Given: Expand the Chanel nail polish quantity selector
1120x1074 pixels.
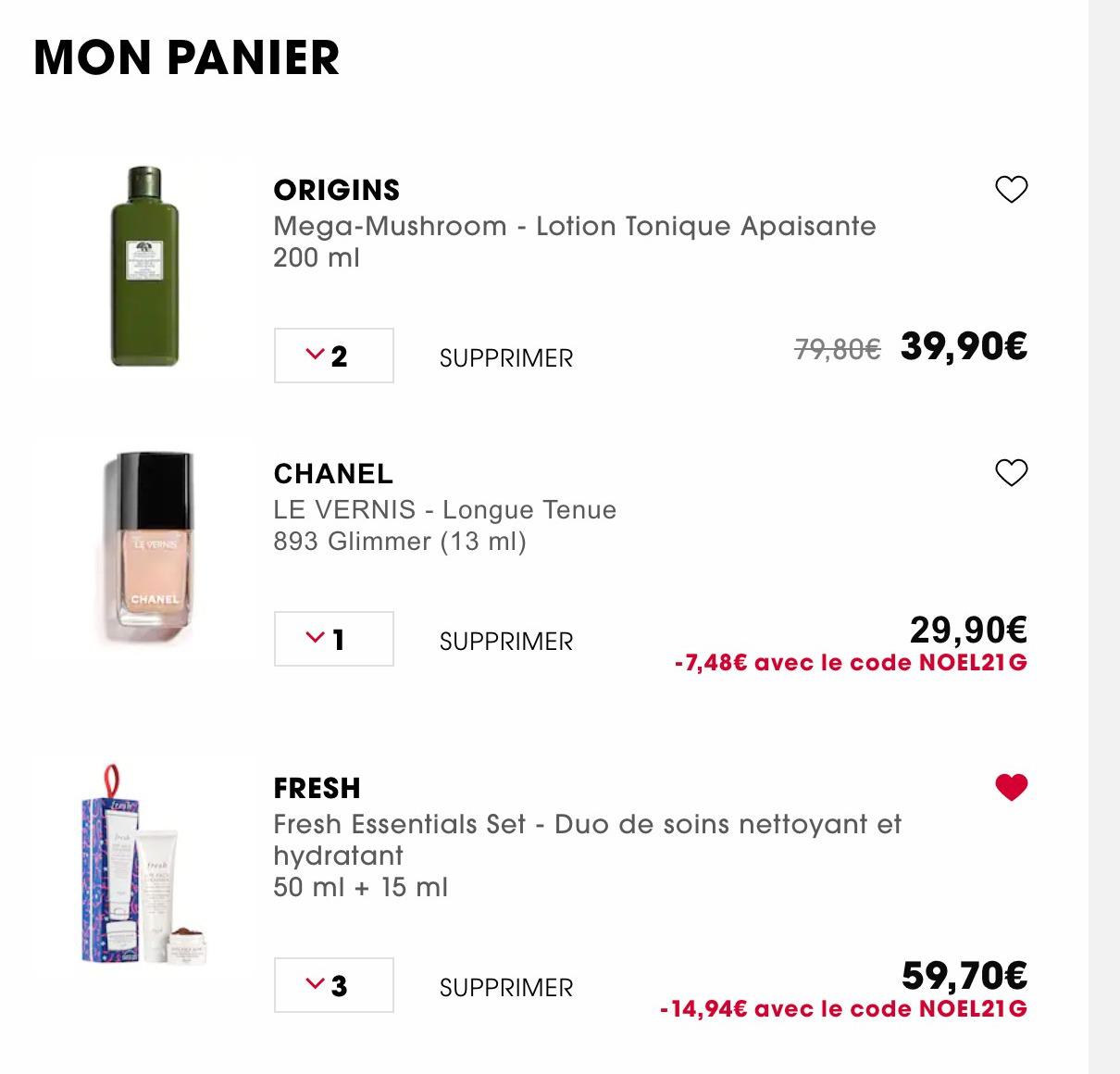Looking at the screenshot, I should coord(333,639).
